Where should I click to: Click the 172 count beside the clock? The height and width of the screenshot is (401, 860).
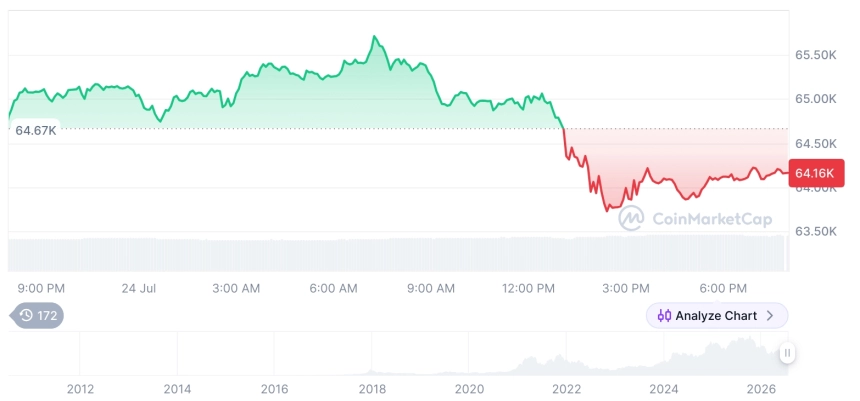click(47, 315)
